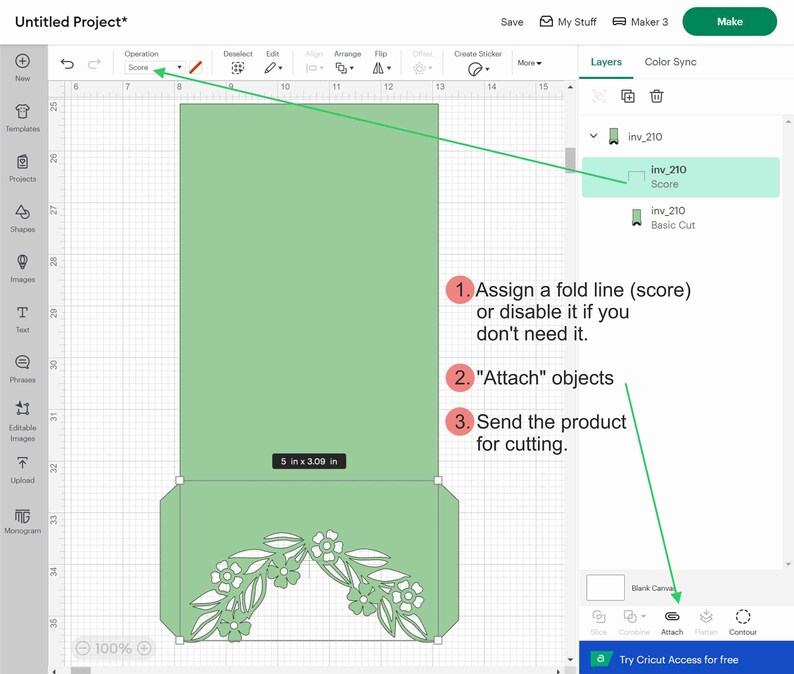Duplicate the selected layer
Viewport: 794px width, 674px height.
(x=628, y=96)
